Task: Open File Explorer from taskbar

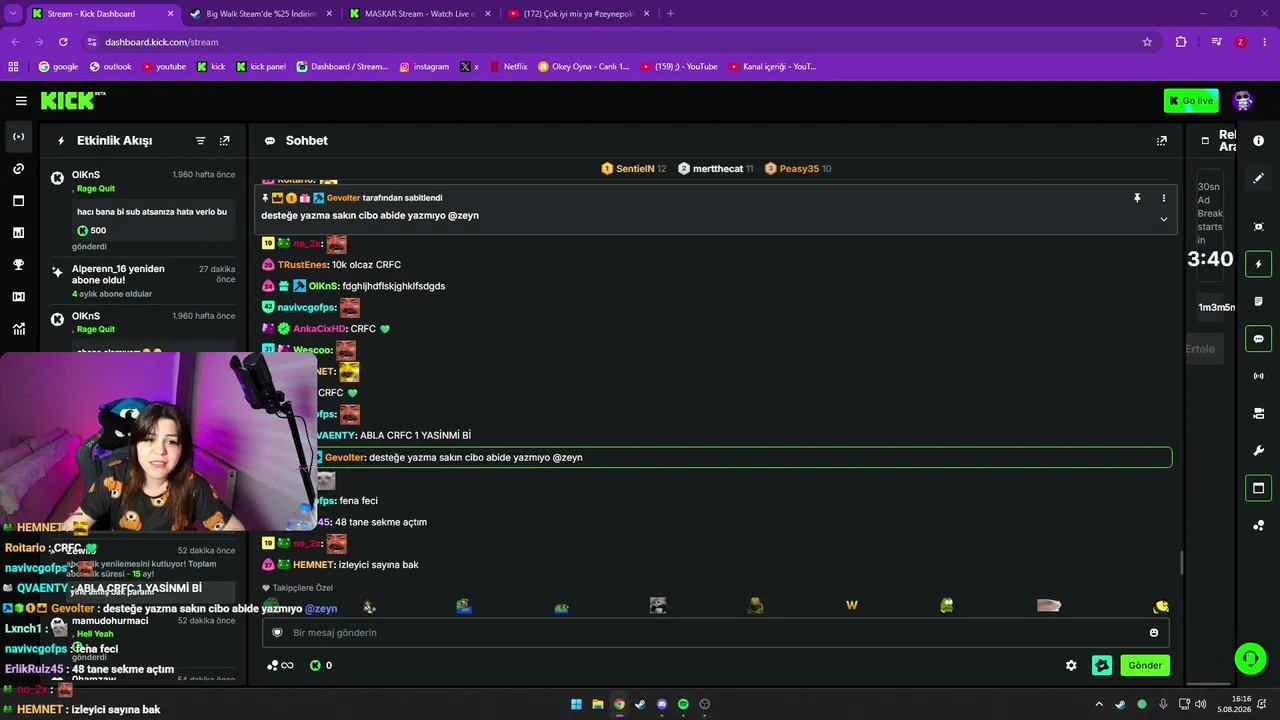Action: point(598,704)
